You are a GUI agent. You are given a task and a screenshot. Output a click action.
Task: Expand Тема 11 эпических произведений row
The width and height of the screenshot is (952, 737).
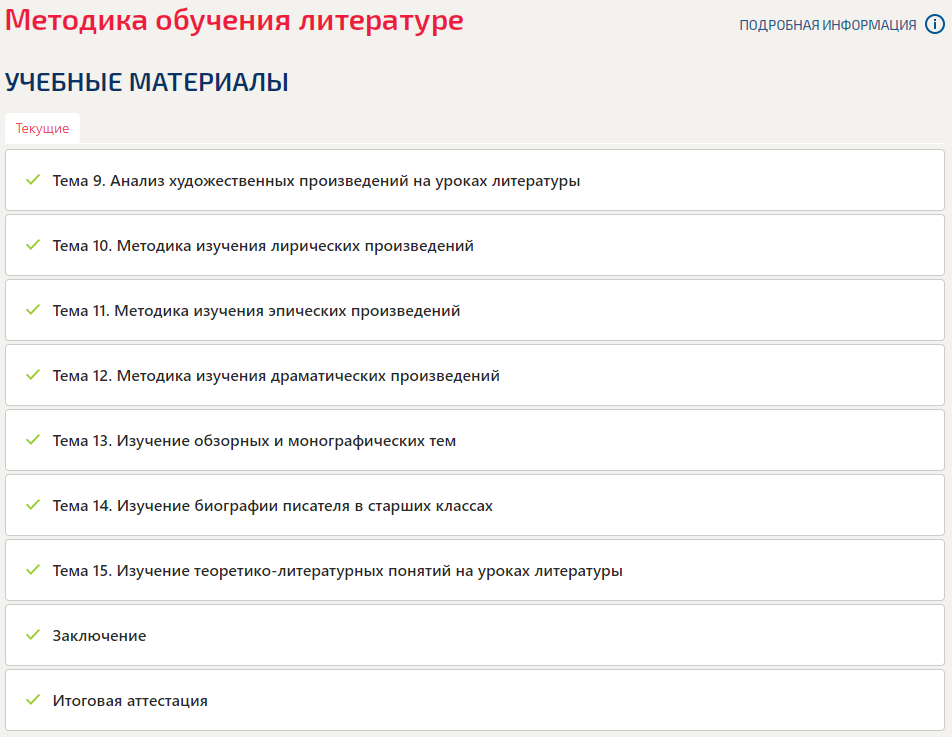coord(475,310)
